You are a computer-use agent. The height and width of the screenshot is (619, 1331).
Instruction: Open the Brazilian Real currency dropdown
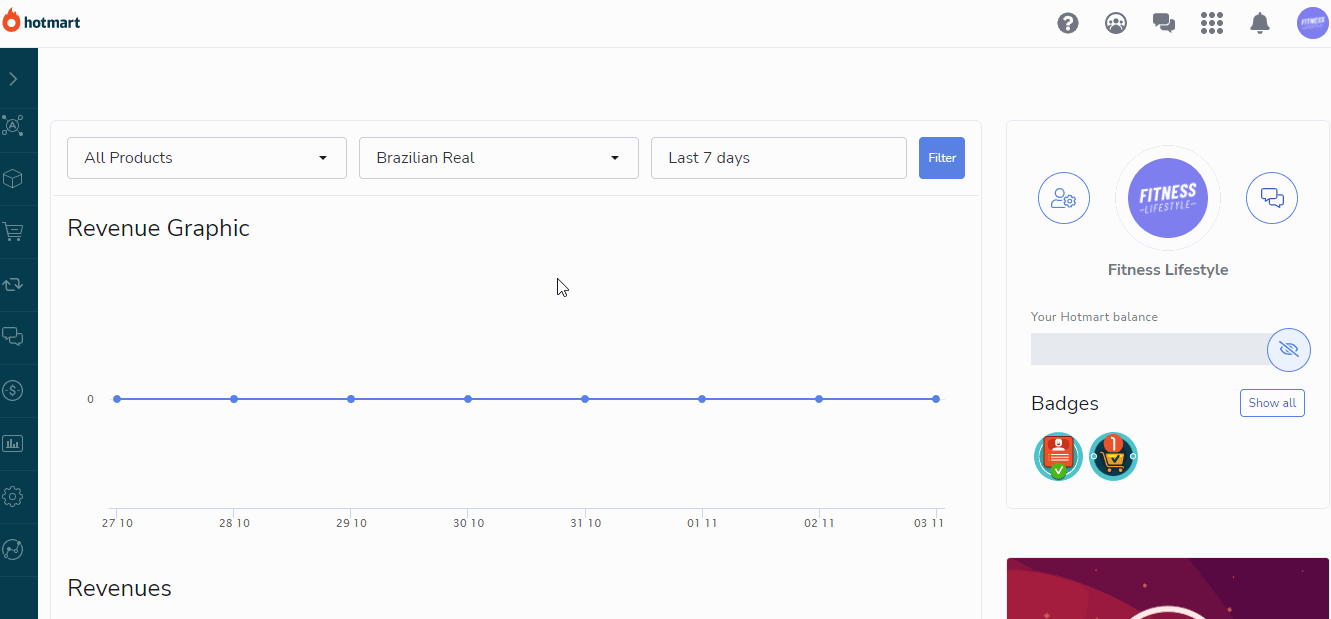point(498,158)
